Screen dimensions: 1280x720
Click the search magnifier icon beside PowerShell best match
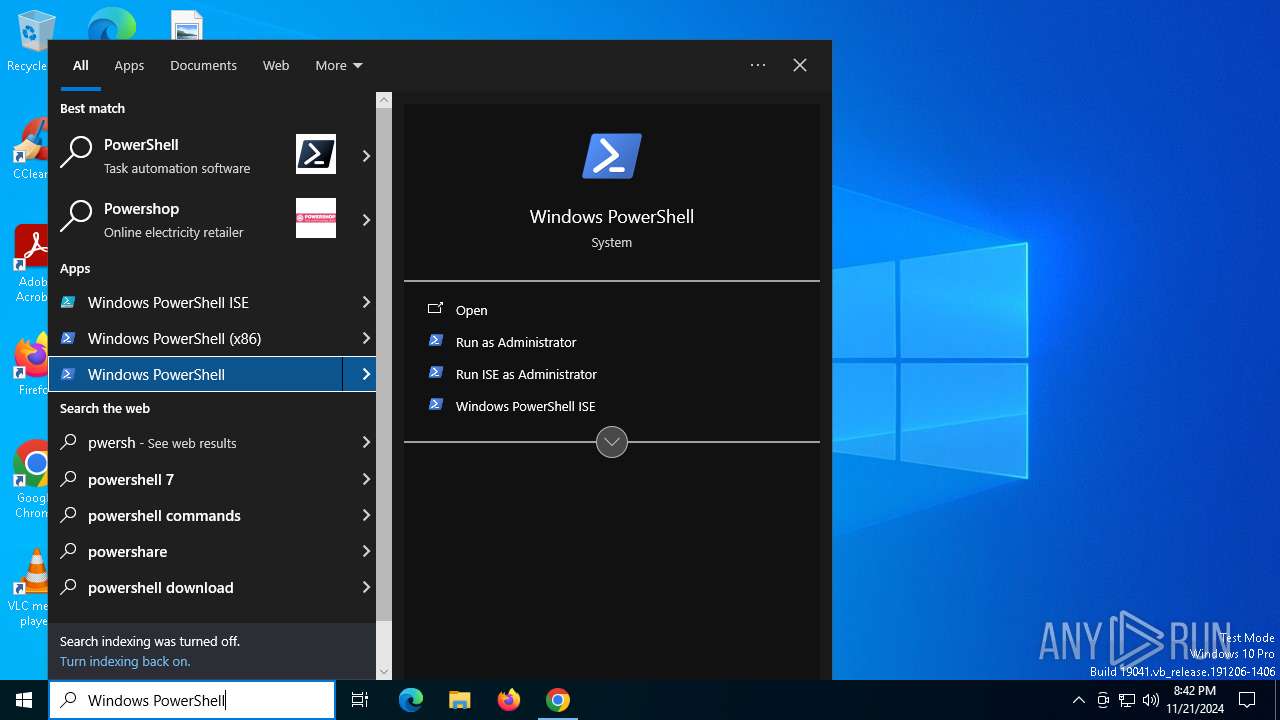pos(76,153)
